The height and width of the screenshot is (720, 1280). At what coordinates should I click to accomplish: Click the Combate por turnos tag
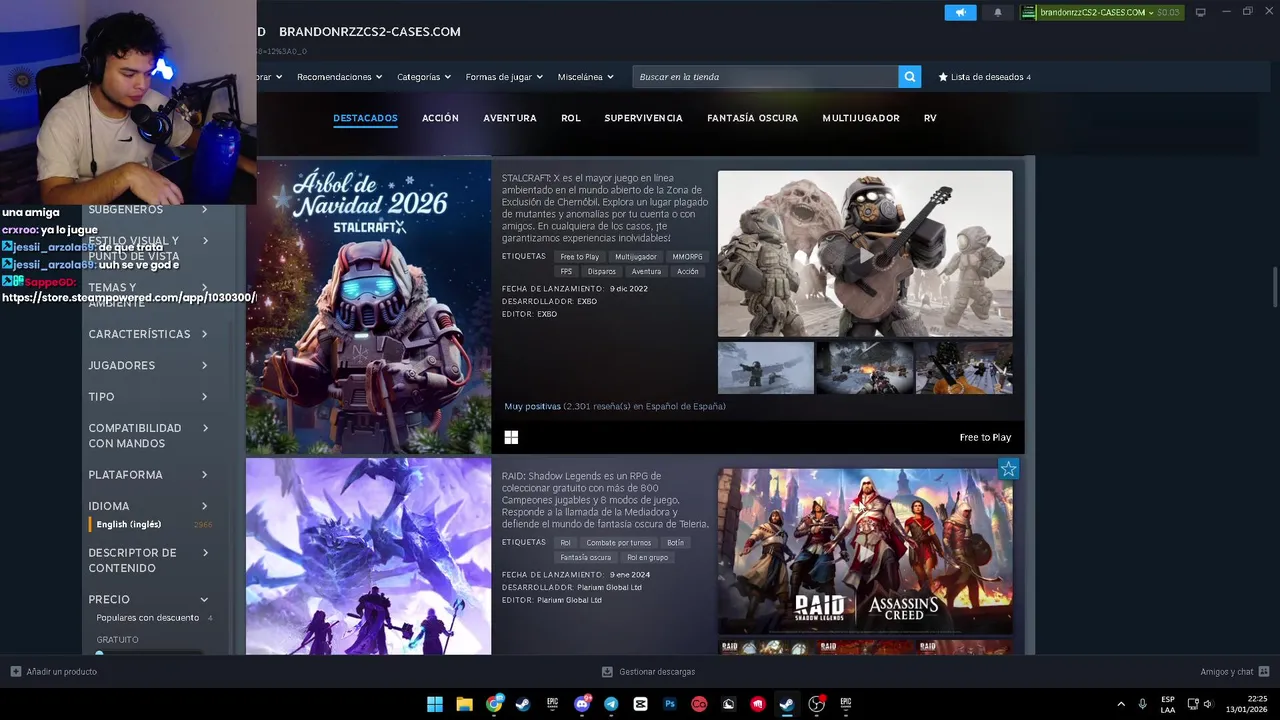tap(619, 543)
